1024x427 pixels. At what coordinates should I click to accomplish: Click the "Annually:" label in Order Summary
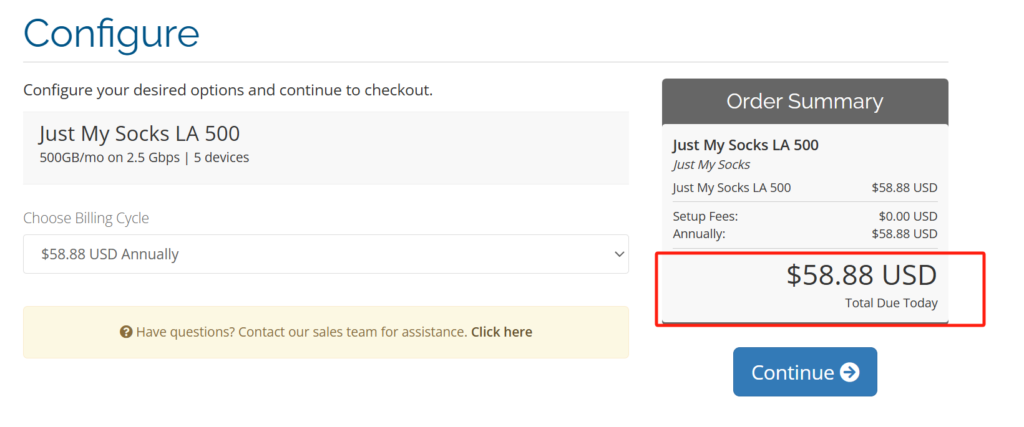click(x=699, y=233)
